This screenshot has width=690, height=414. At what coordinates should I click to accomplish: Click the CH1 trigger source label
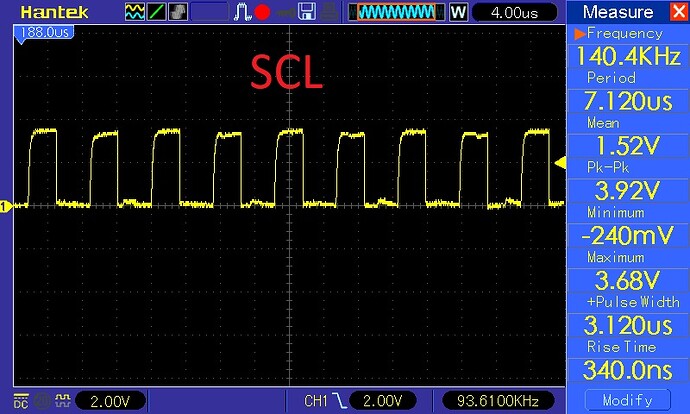[316, 401]
